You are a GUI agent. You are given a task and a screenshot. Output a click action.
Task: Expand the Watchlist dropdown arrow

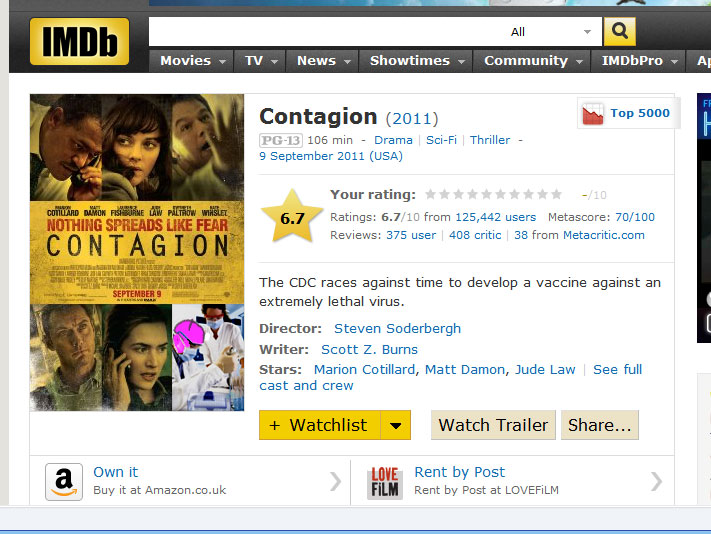coord(395,425)
